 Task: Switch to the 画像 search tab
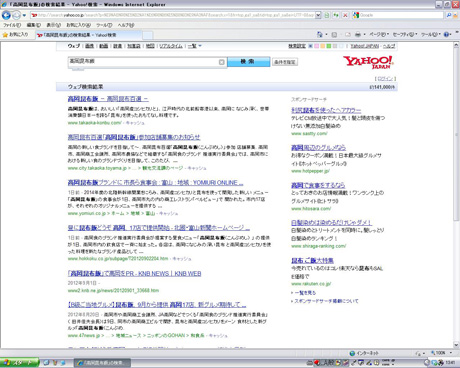[x=89, y=46]
